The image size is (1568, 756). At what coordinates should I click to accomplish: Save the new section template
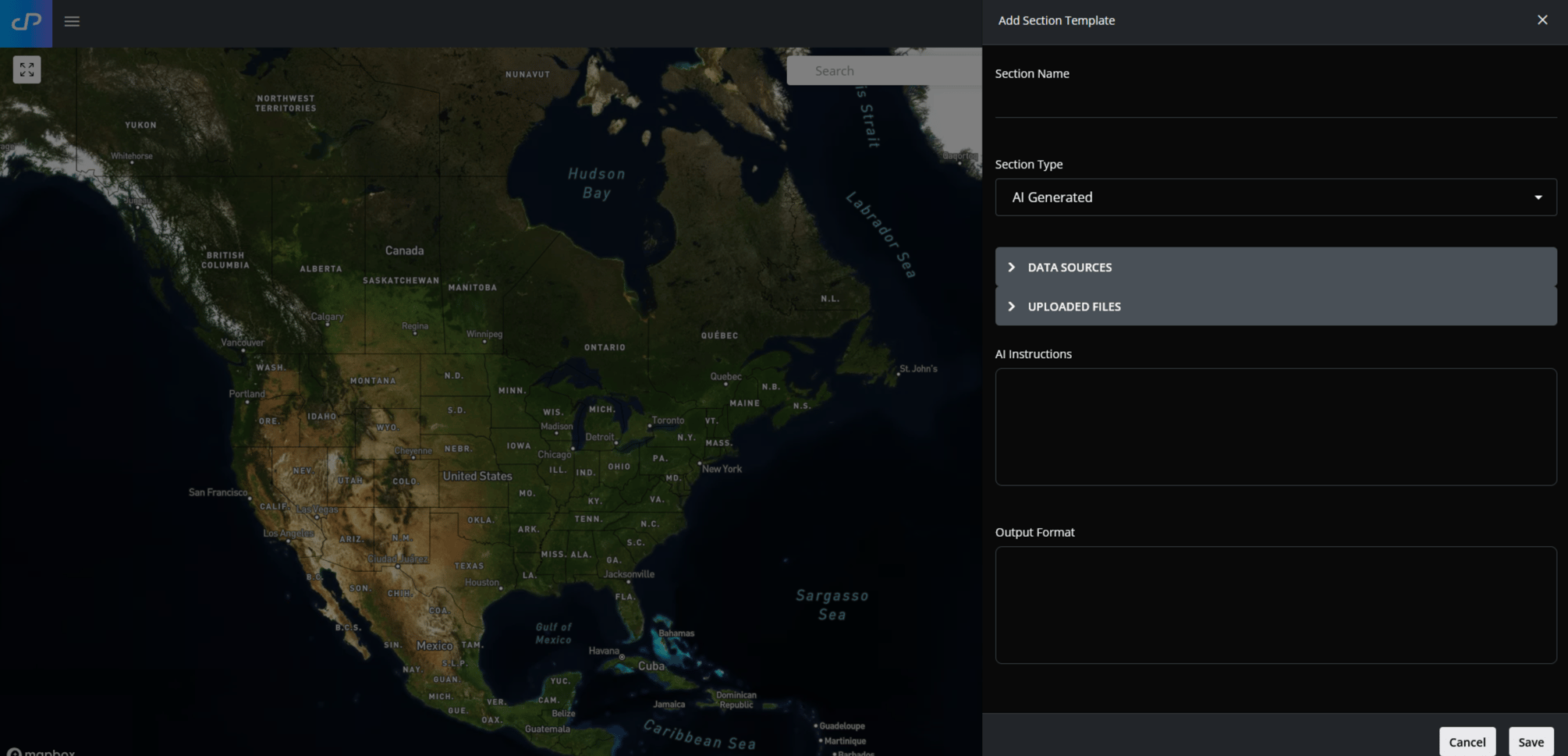point(1531,741)
